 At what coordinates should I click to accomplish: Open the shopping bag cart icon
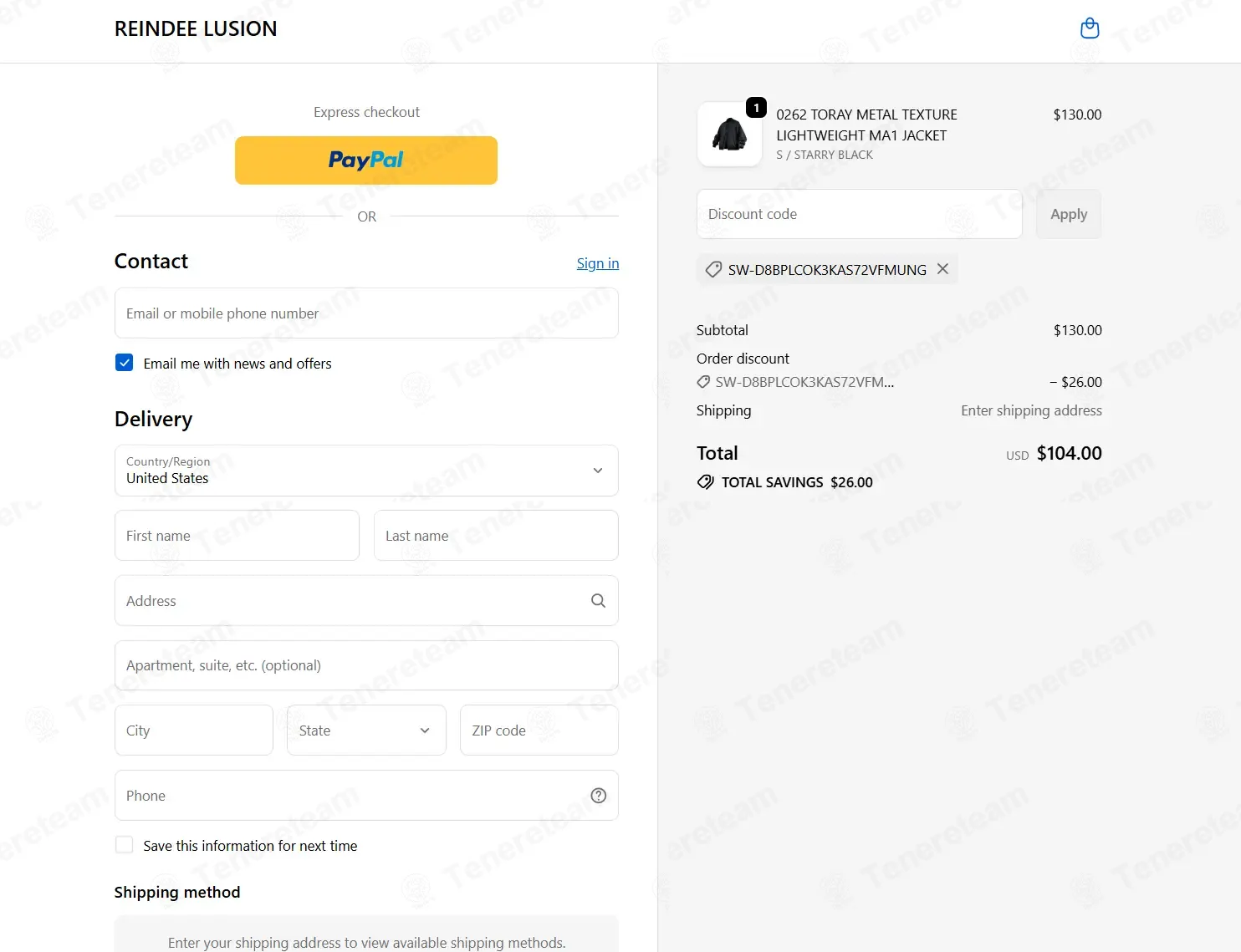(x=1090, y=28)
